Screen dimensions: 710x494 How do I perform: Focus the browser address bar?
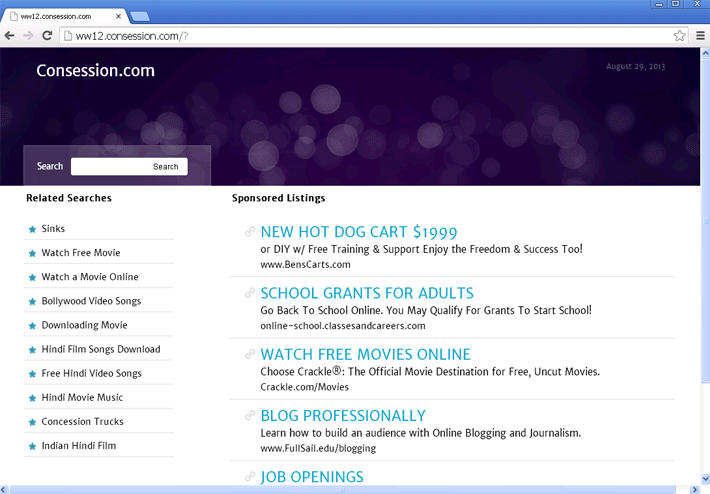pyautogui.click(x=360, y=36)
